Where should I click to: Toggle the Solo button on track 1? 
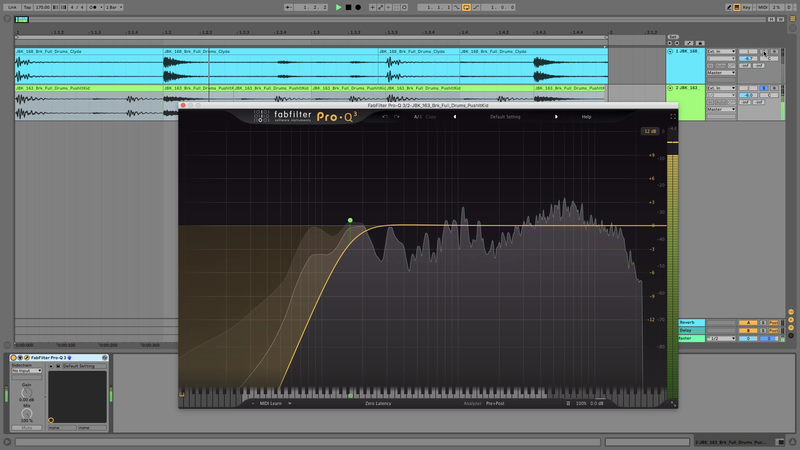coord(764,52)
